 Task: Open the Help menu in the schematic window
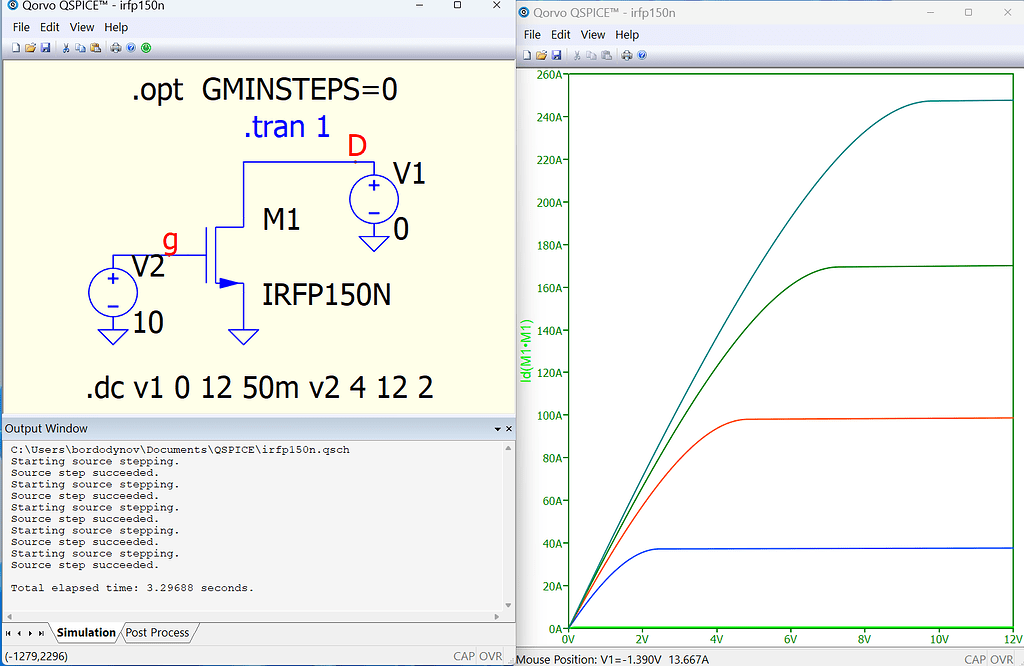click(116, 27)
